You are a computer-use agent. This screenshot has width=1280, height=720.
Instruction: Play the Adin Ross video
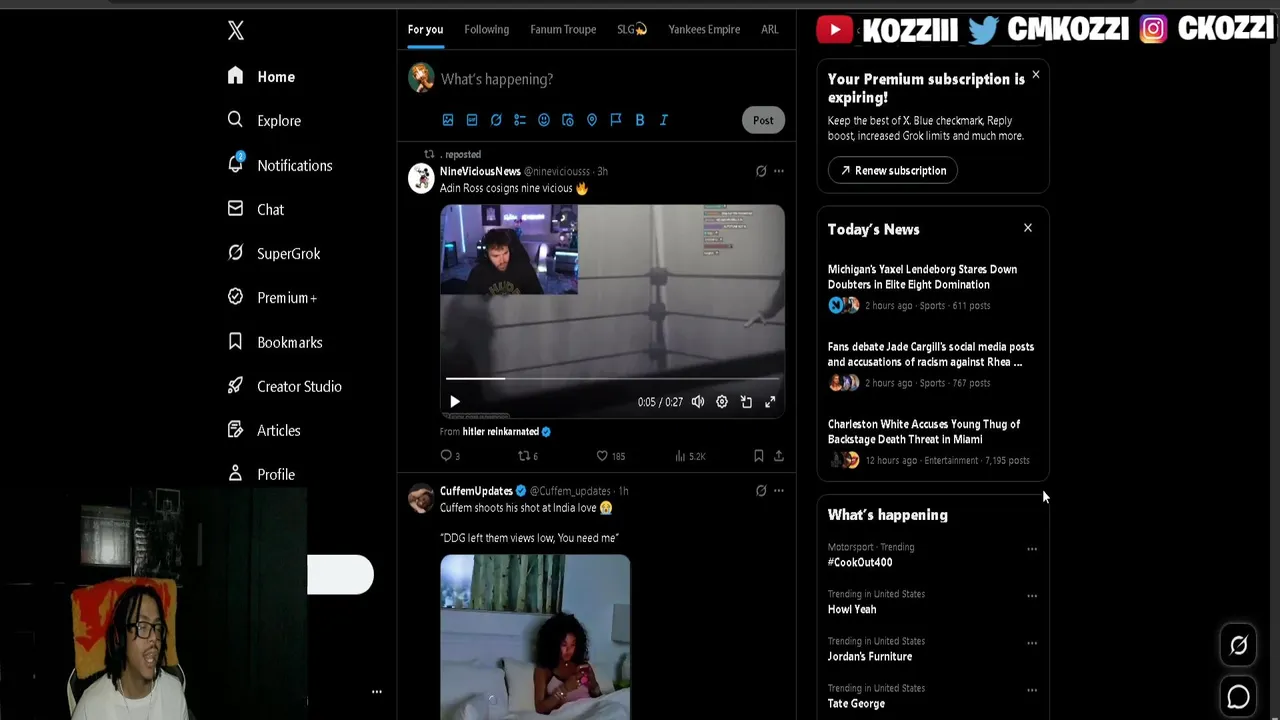click(x=455, y=402)
